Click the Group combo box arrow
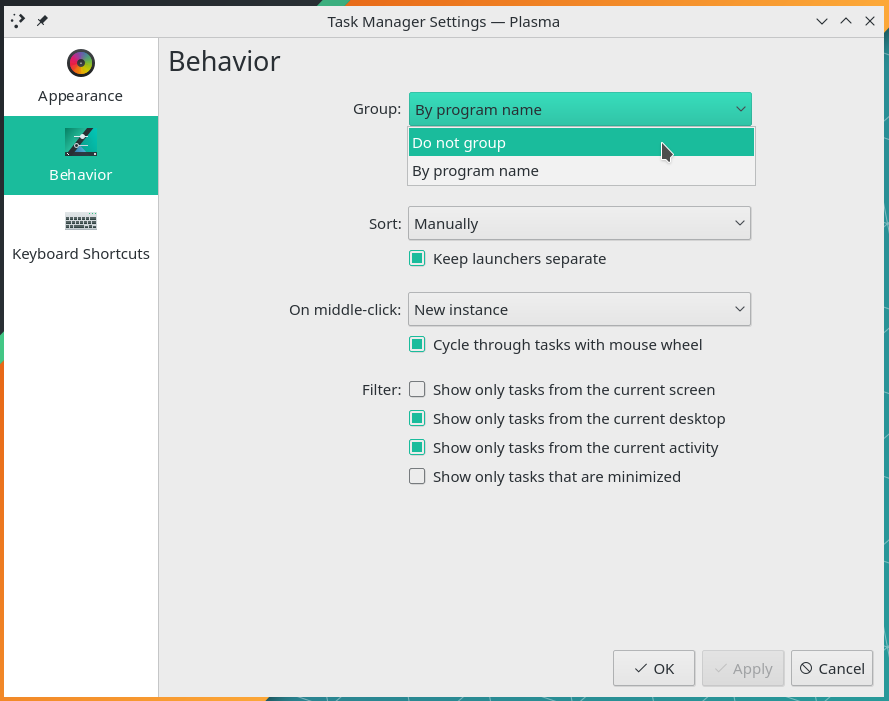 (x=740, y=109)
